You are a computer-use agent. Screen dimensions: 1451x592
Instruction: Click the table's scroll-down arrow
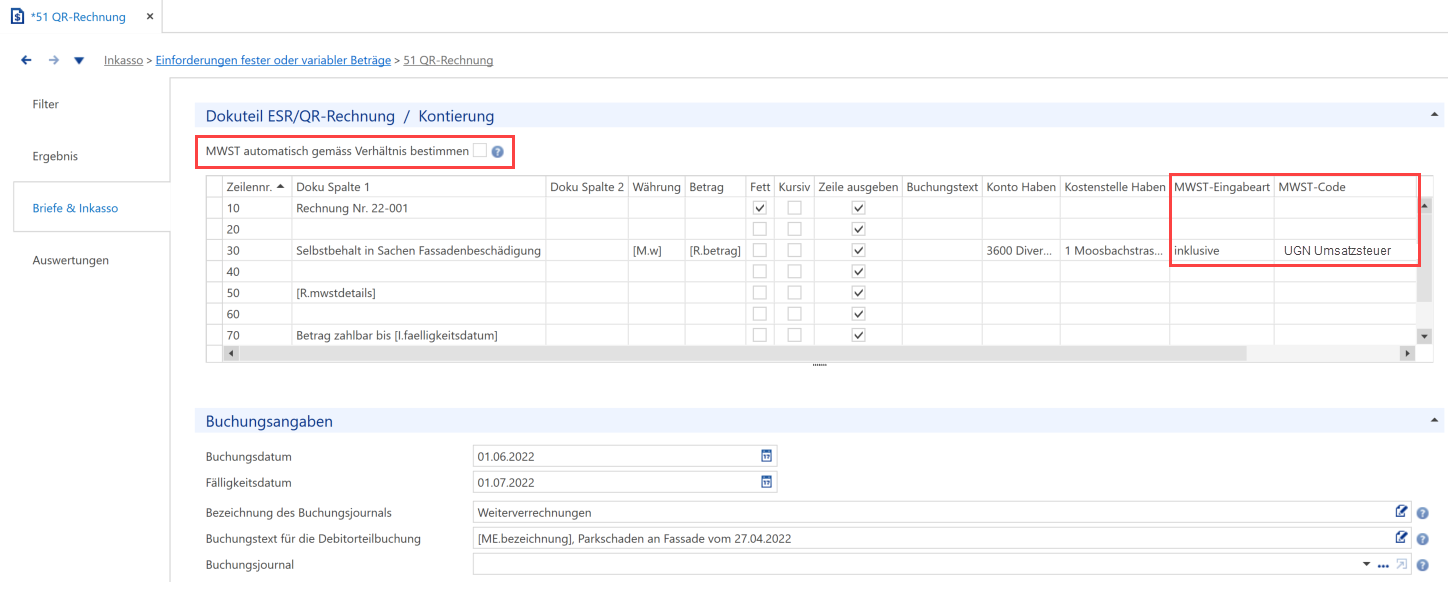coord(1424,337)
